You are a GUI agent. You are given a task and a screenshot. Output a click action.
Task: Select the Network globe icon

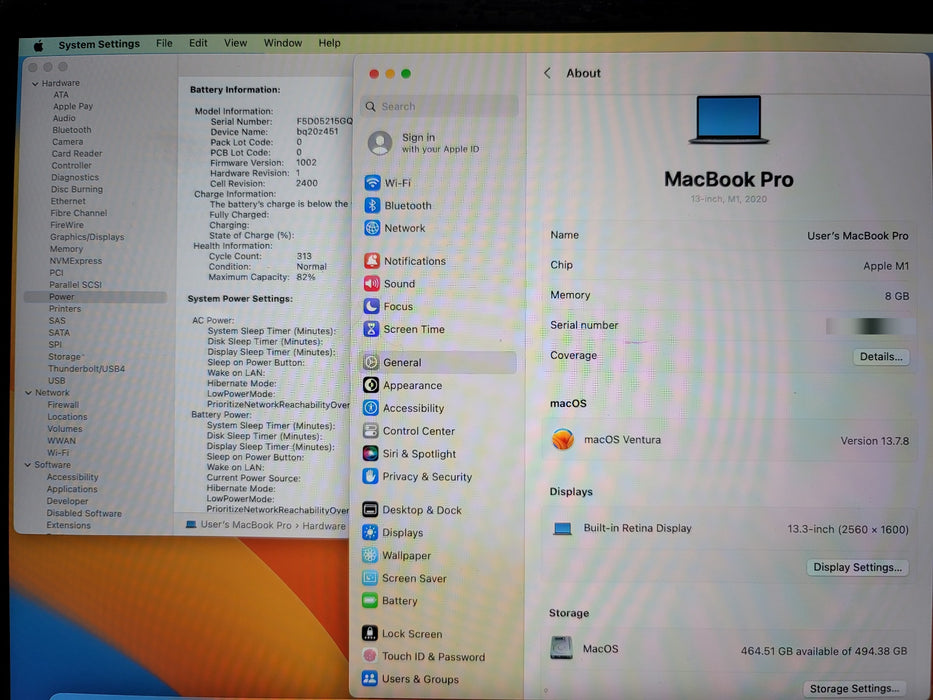[x=372, y=228]
